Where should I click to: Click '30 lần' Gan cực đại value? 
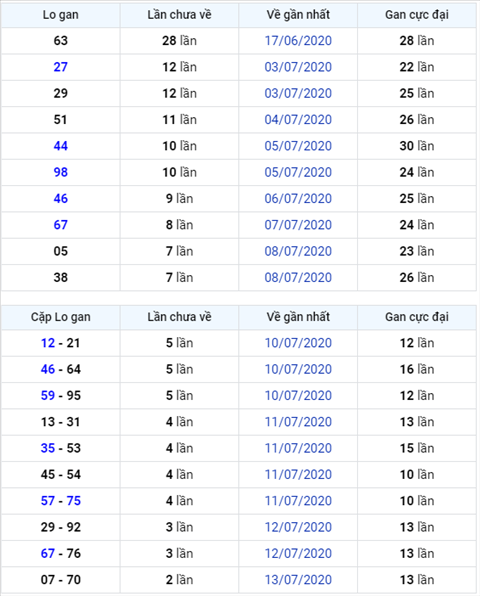[417, 146]
